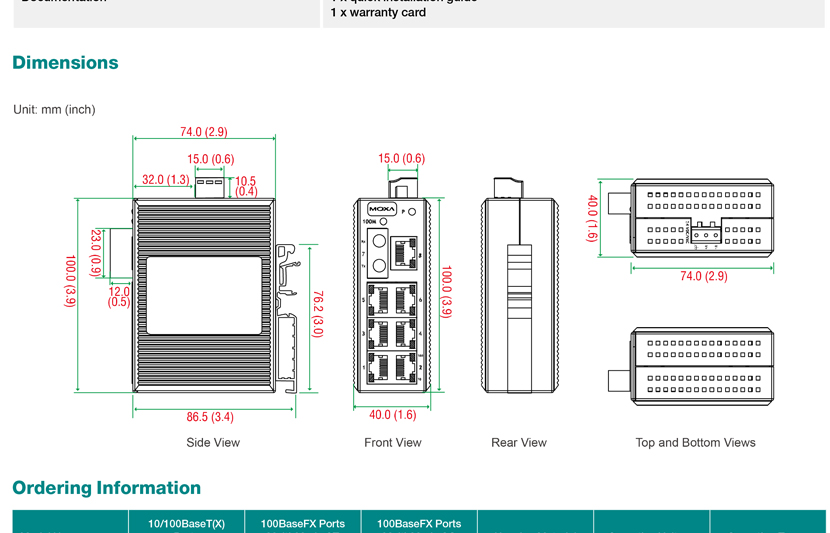Click the 10.5 (0.4) dimension label
Image resolution: width=830 pixels, height=533 pixels.
[246, 186]
